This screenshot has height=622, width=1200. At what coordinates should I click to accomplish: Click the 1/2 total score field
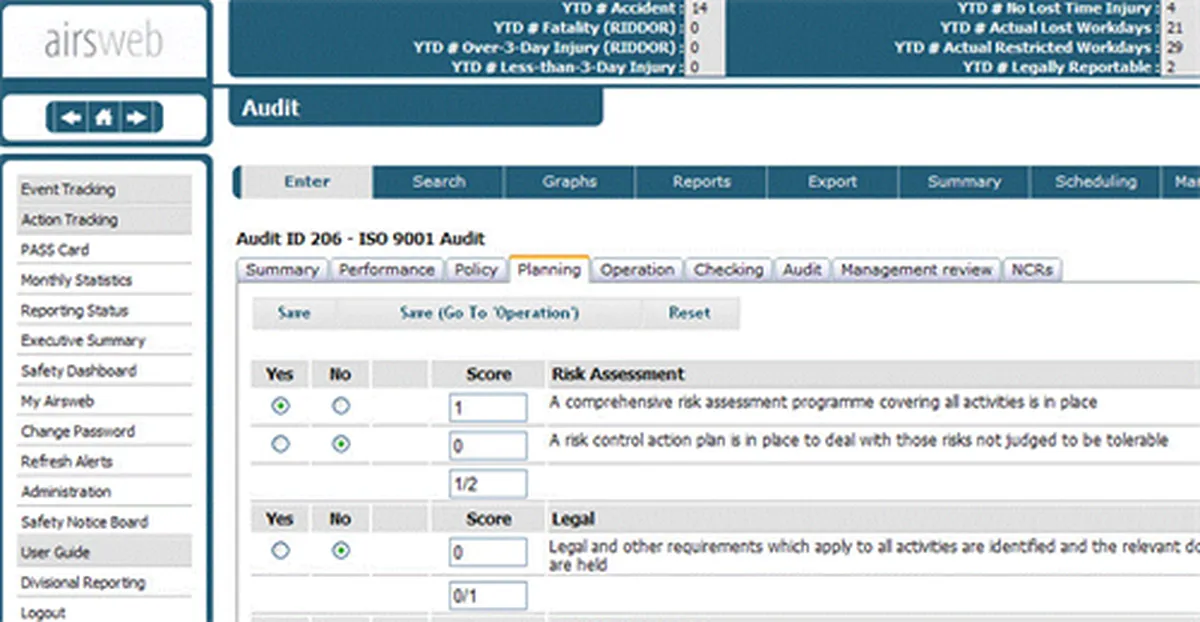point(488,484)
